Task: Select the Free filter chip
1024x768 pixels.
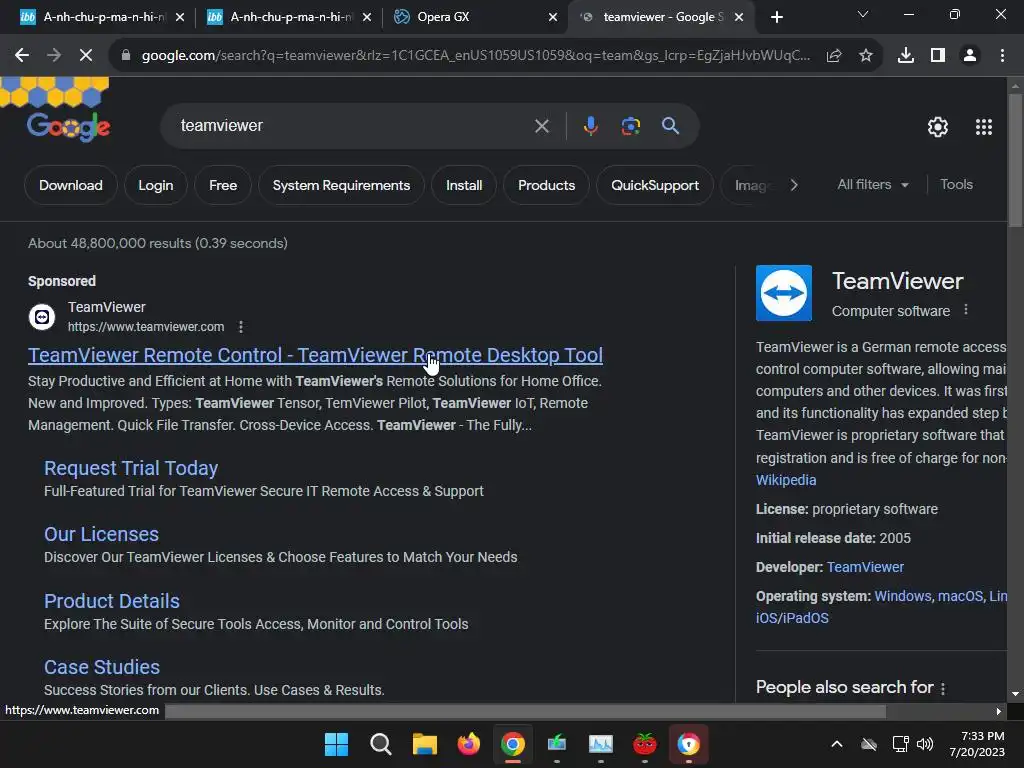Action: point(223,185)
